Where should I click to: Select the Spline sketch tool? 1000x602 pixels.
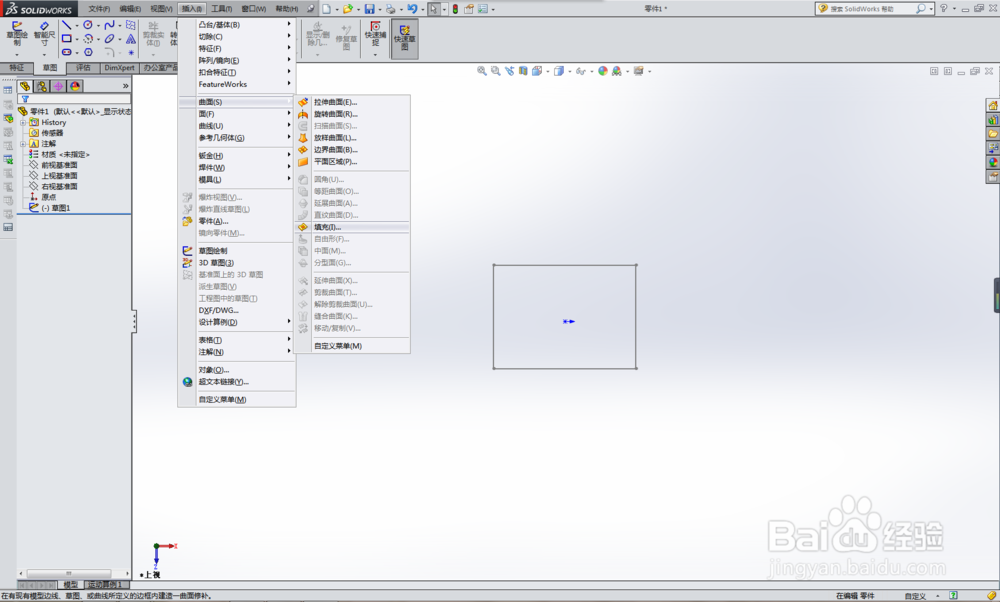[109, 25]
